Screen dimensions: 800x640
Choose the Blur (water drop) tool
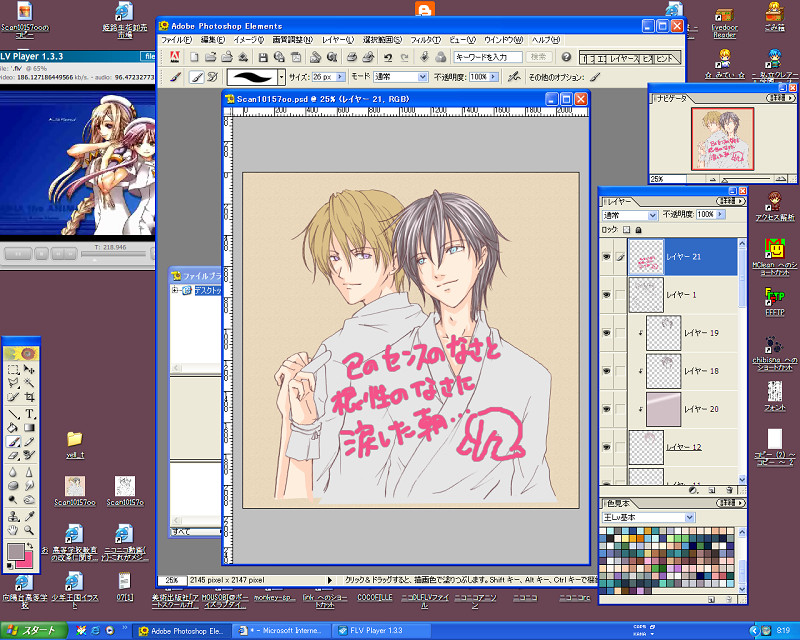[x=13, y=472]
